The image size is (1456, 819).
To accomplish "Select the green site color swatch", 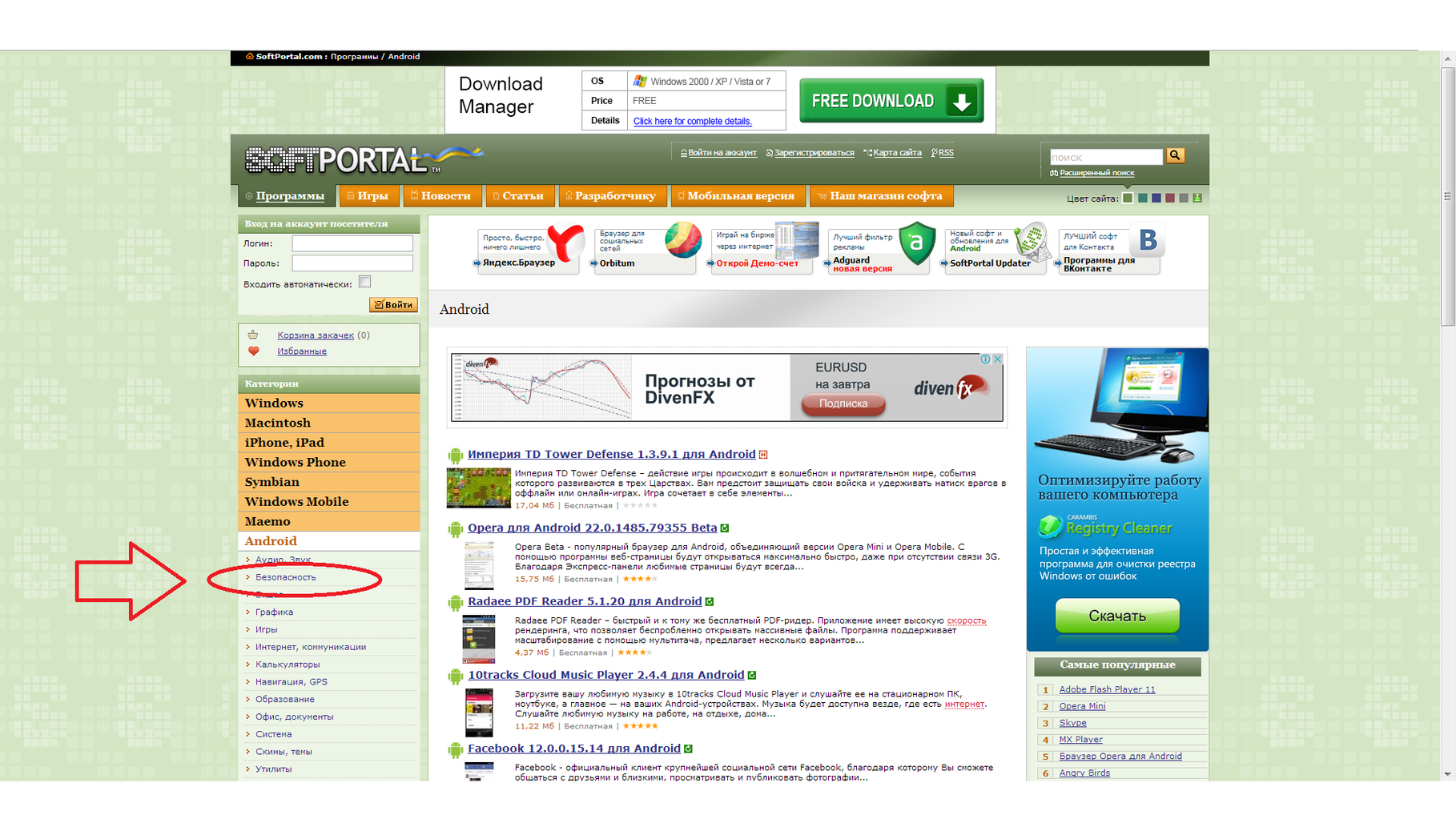I will (x=1128, y=198).
